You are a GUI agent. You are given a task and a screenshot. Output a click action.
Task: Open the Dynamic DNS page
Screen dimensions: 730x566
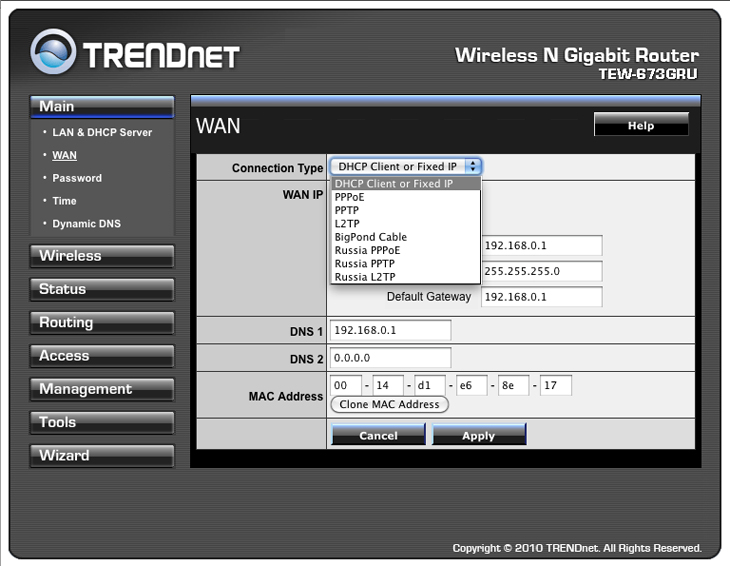click(x=86, y=224)
